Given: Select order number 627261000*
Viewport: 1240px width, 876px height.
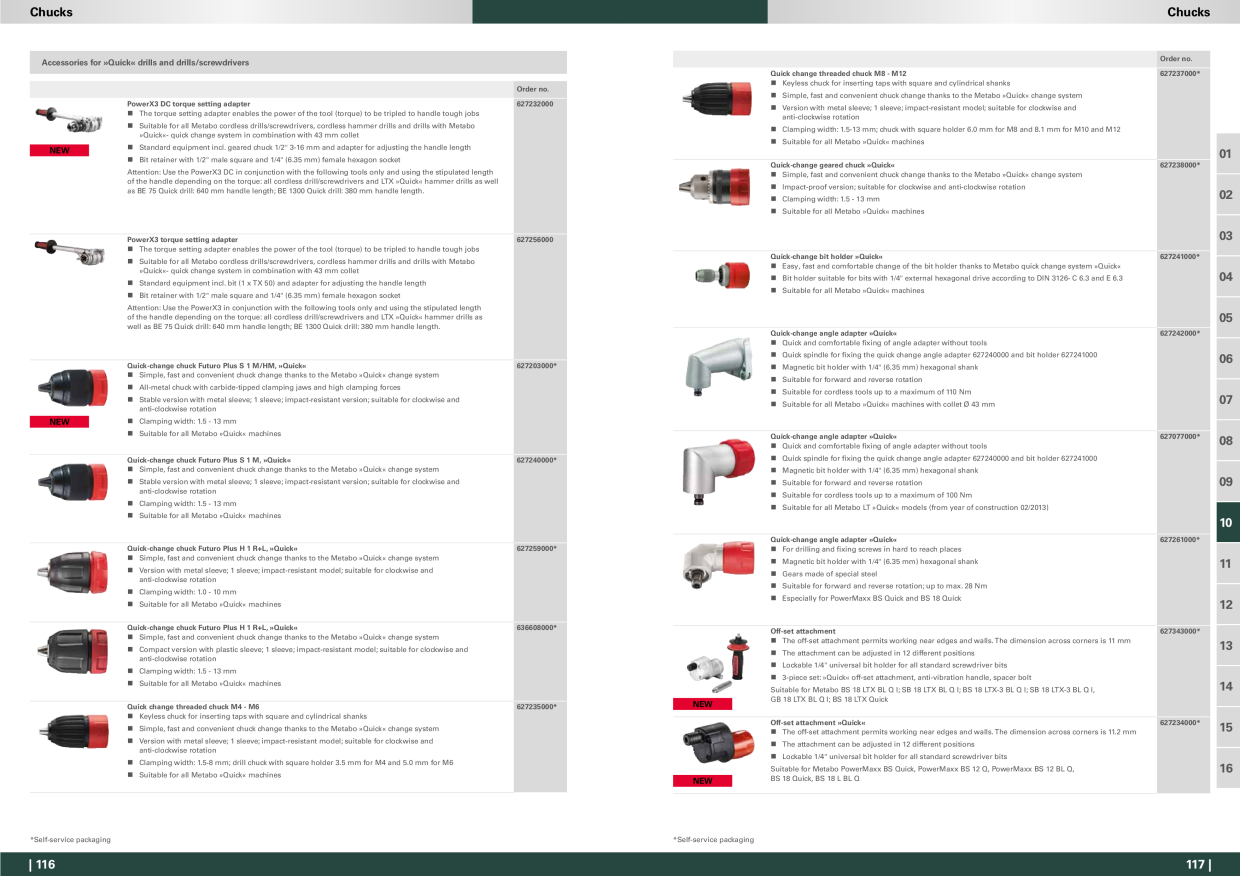Looking at the screenshot, I should point(1180,539).
